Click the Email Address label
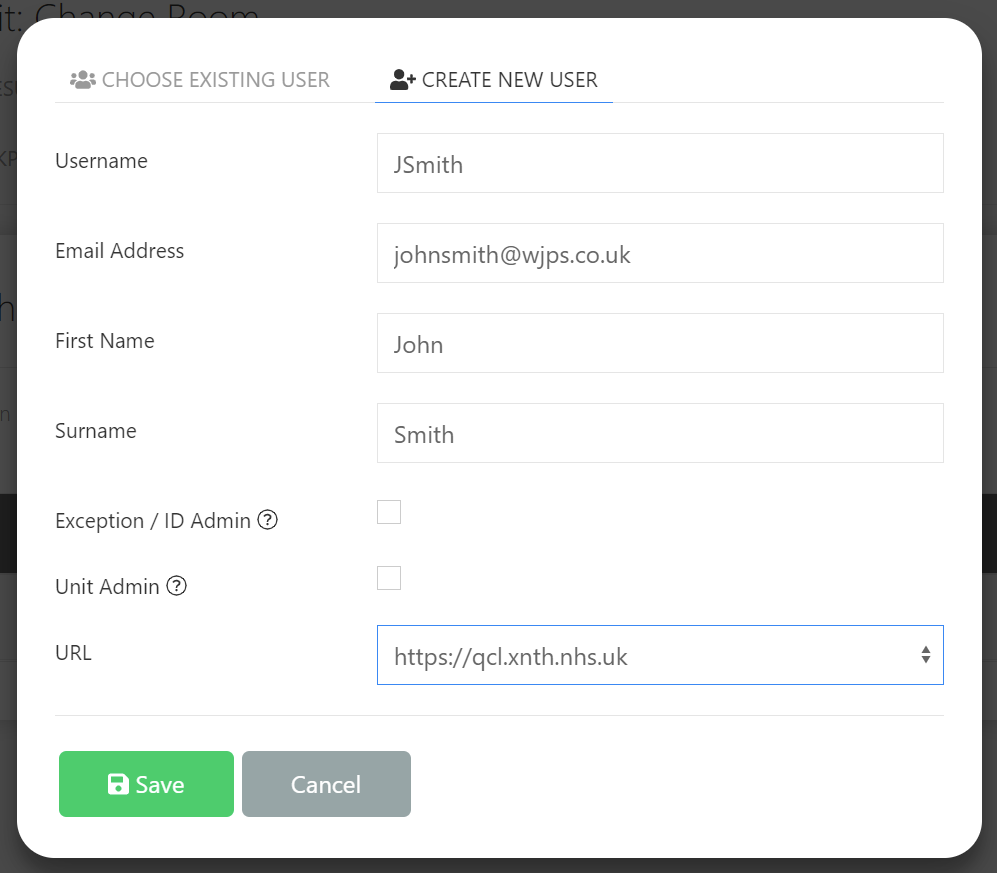The height and width of the screenshot is (873, 997). pos(120,251)
